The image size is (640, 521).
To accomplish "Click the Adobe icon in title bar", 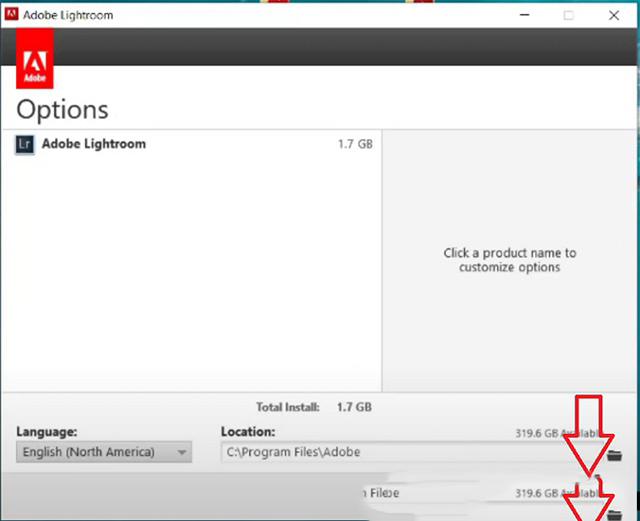I will 11,15.
